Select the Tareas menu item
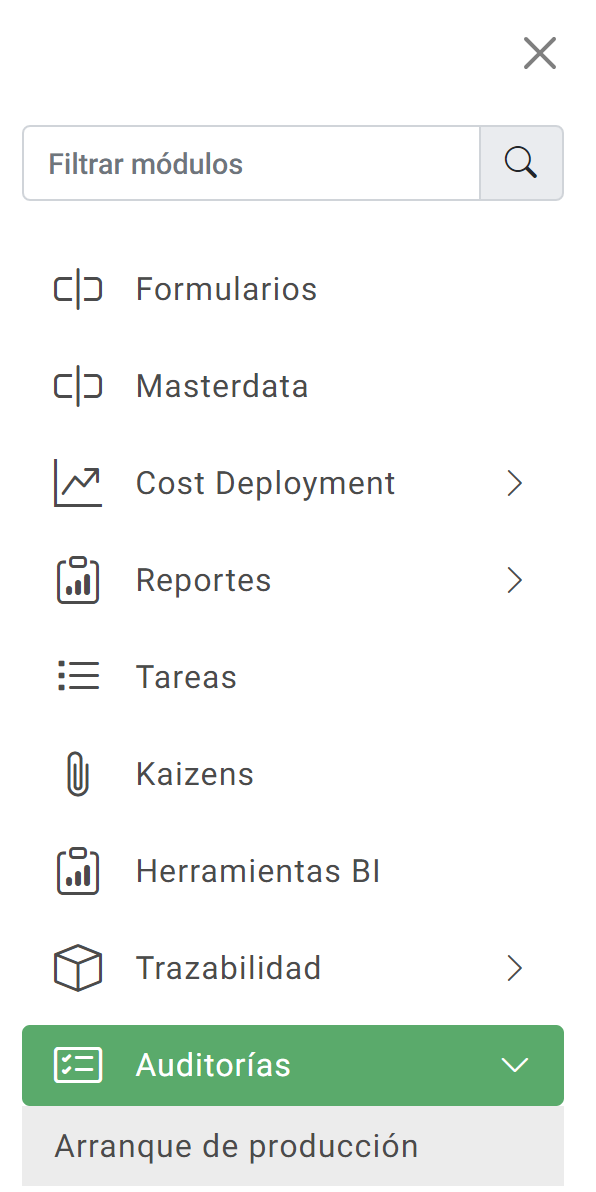 point(293,677)
